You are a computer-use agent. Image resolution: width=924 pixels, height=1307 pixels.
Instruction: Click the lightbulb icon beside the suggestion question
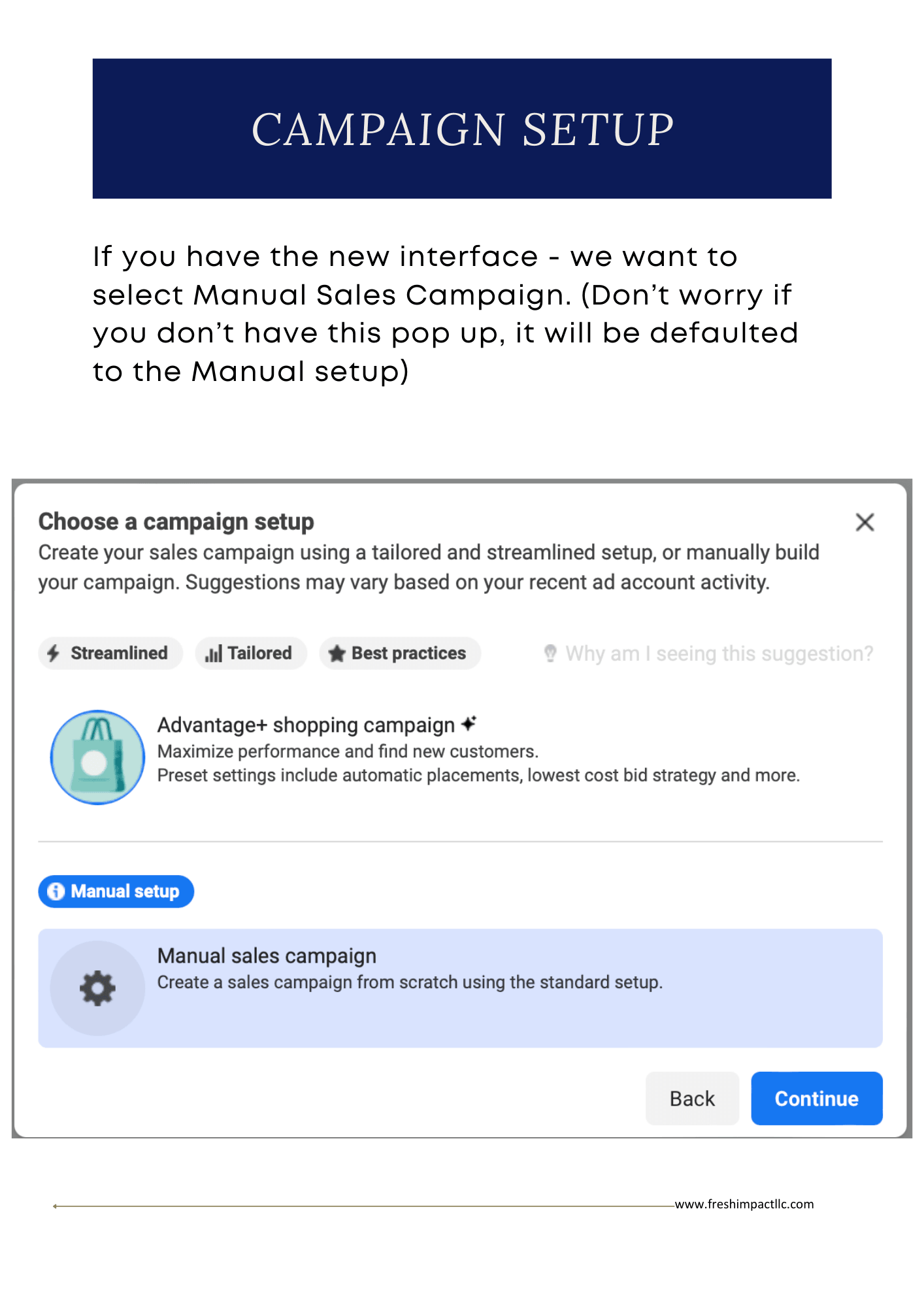coord(550,653)
